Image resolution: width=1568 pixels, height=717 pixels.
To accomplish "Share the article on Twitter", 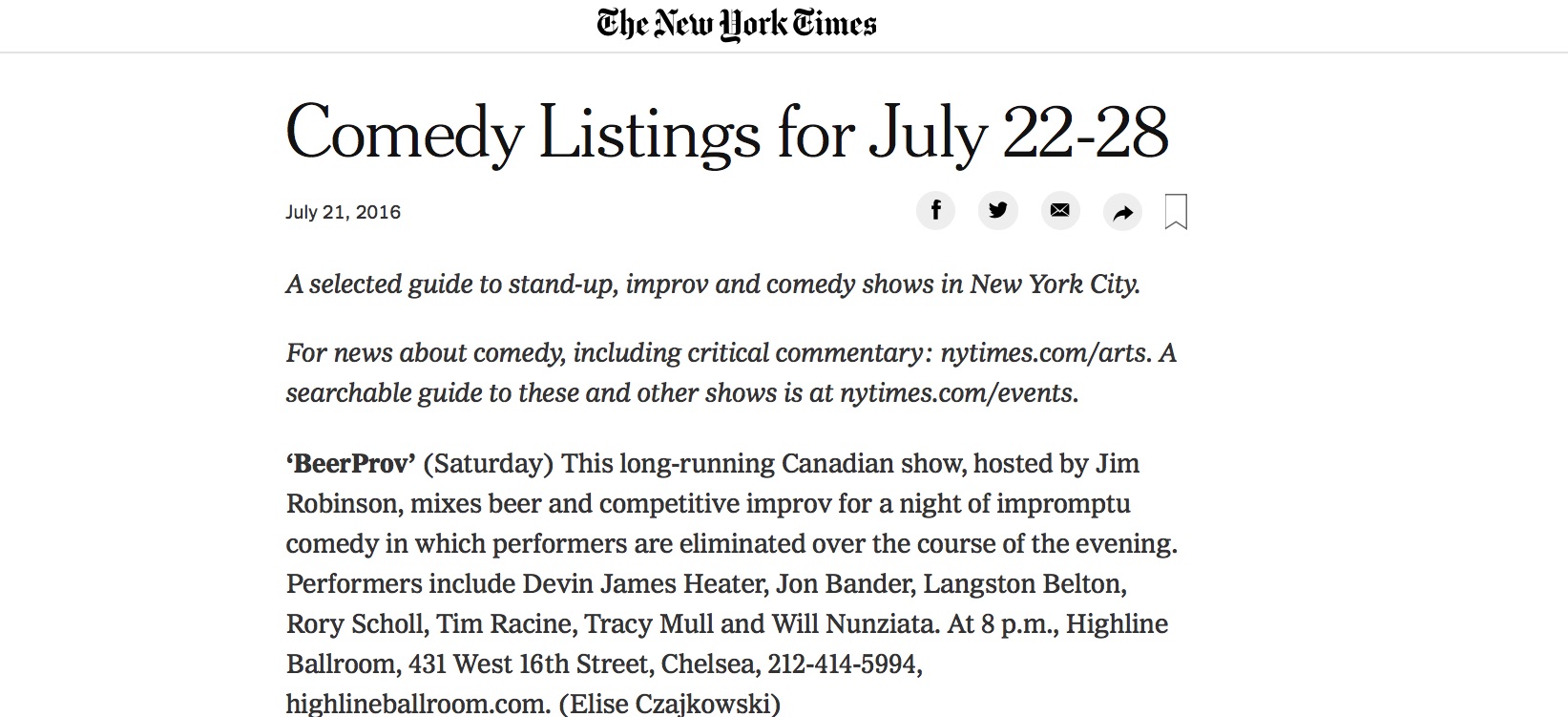I will coord(998,210).
